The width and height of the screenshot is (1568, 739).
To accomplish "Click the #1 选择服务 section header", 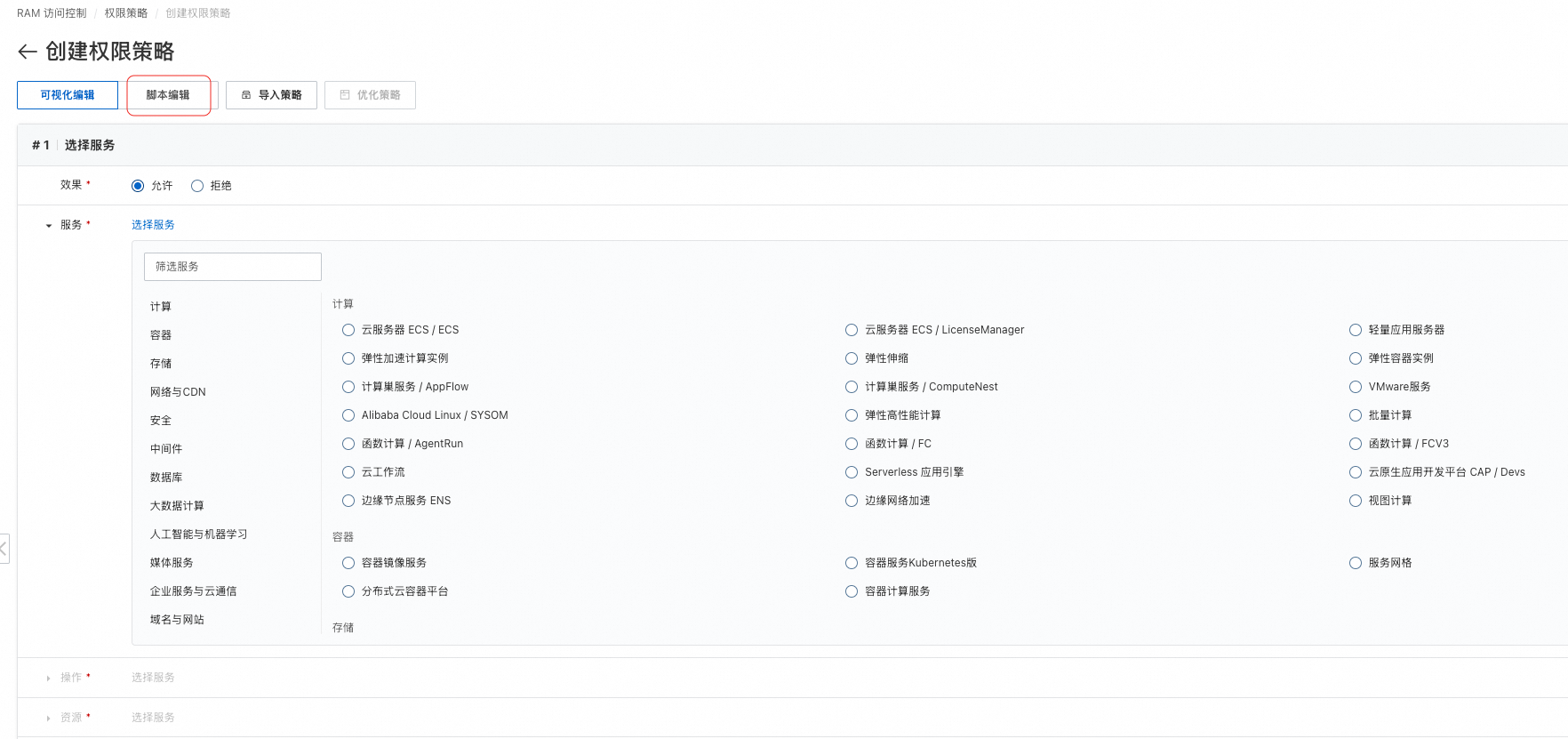I will point(791,145).
